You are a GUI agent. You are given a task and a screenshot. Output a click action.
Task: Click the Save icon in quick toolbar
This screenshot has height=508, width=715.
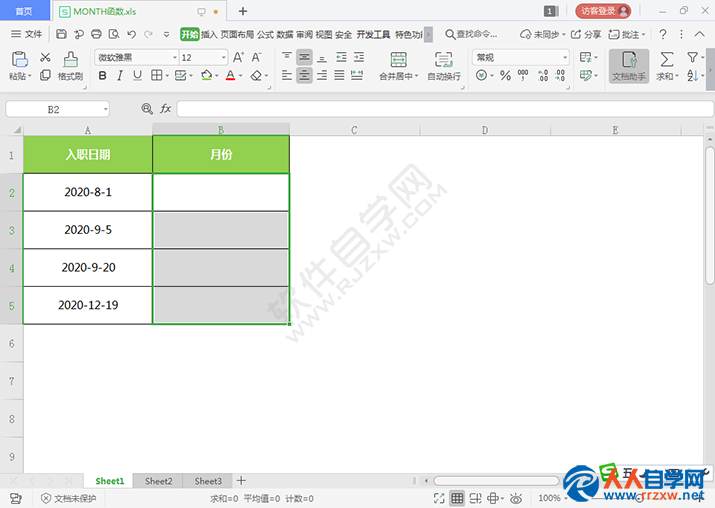[62, 34]
